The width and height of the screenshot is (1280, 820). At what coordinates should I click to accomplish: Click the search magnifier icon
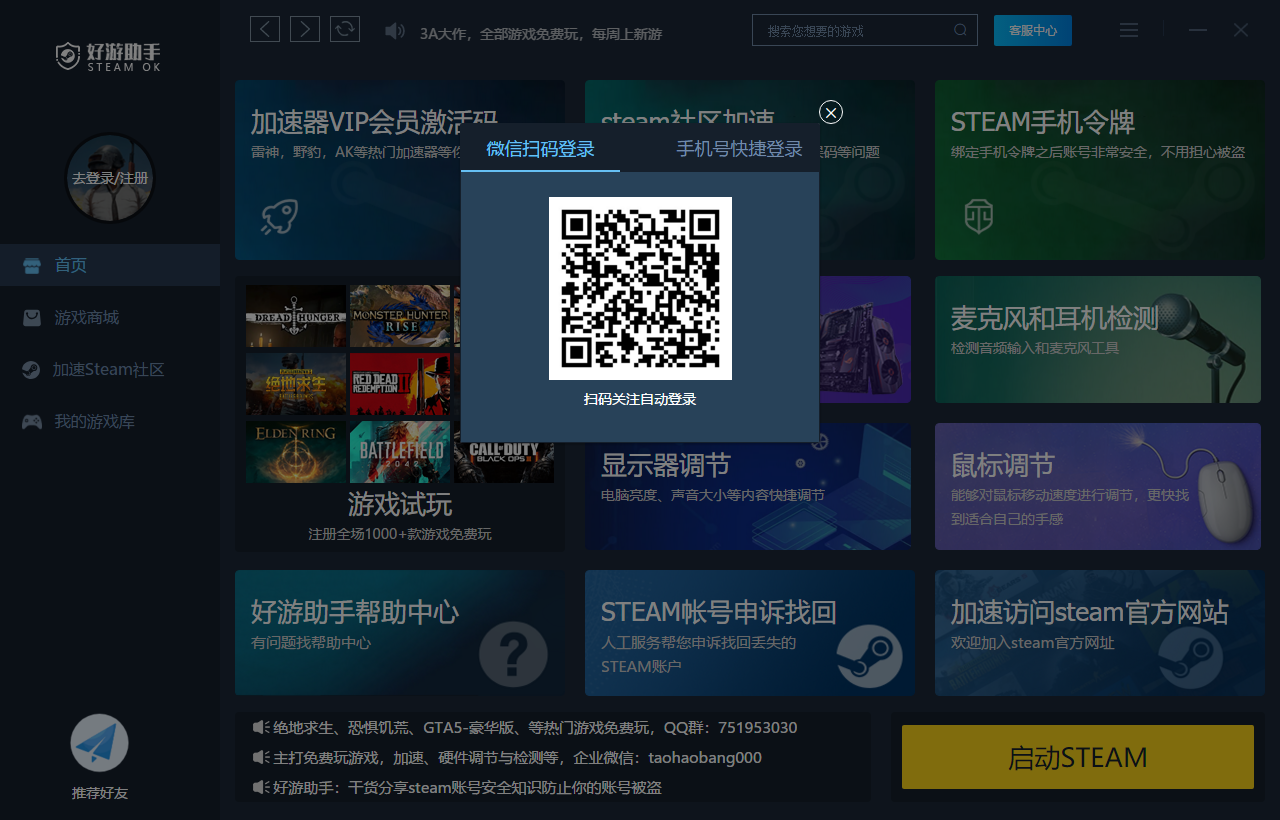pyautogui.click(x=960, y=31)
